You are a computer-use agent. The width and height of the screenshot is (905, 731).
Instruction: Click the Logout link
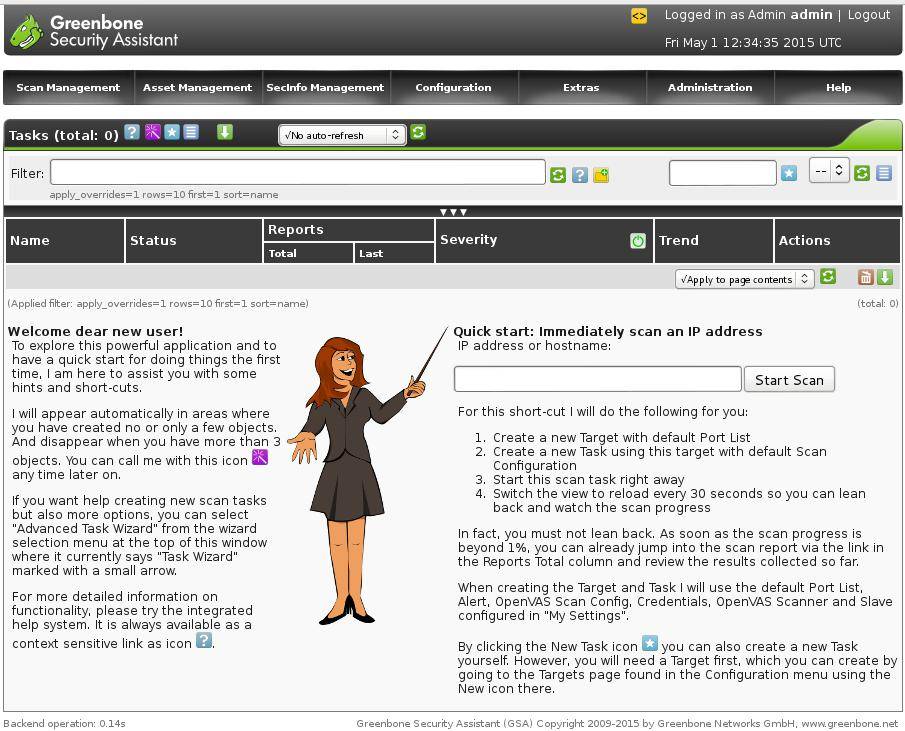click(x=868, y=15)
